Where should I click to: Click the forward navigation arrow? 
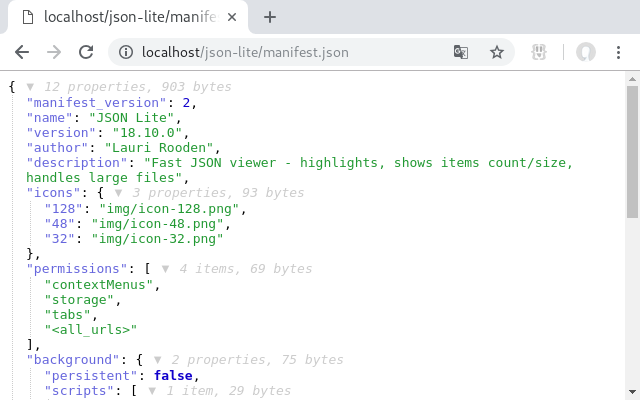[54, 52]
